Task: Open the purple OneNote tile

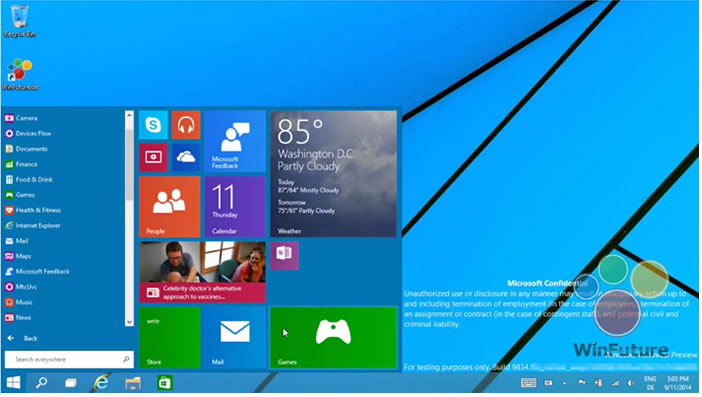Action: pyautogui.click(x=284, y=256)
